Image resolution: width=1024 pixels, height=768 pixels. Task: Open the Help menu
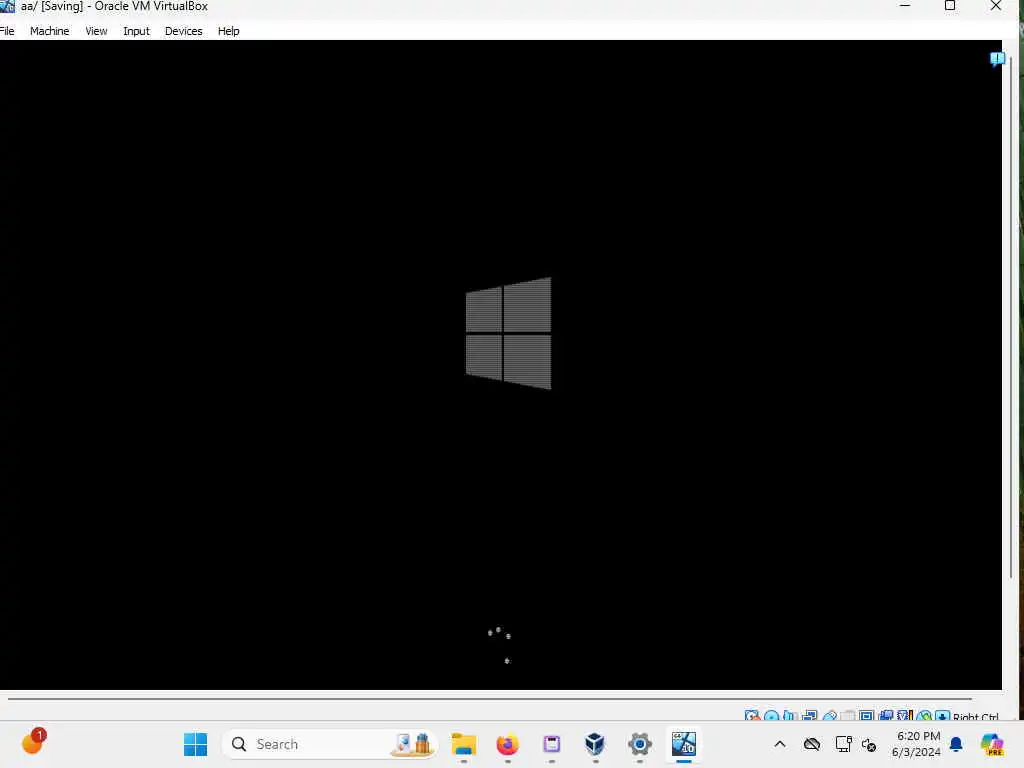tap(229, 31)
